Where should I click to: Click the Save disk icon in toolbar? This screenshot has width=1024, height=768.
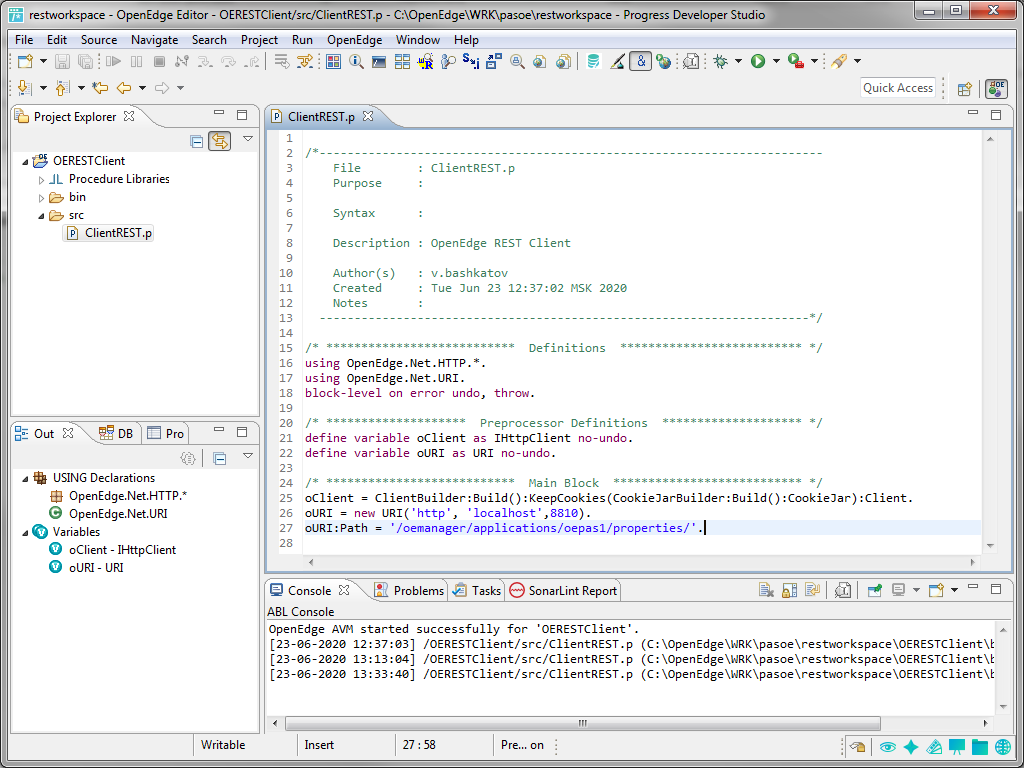coord(62,61)
